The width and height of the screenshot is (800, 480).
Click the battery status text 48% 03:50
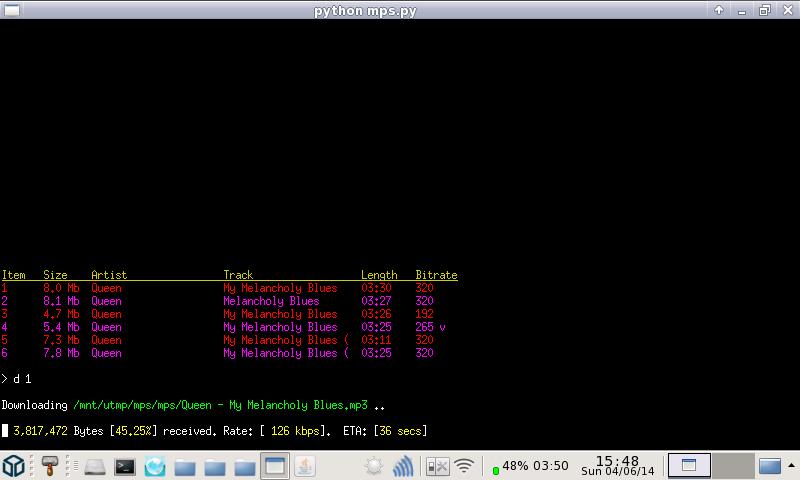pyautogui.click(x=535, y=466)
